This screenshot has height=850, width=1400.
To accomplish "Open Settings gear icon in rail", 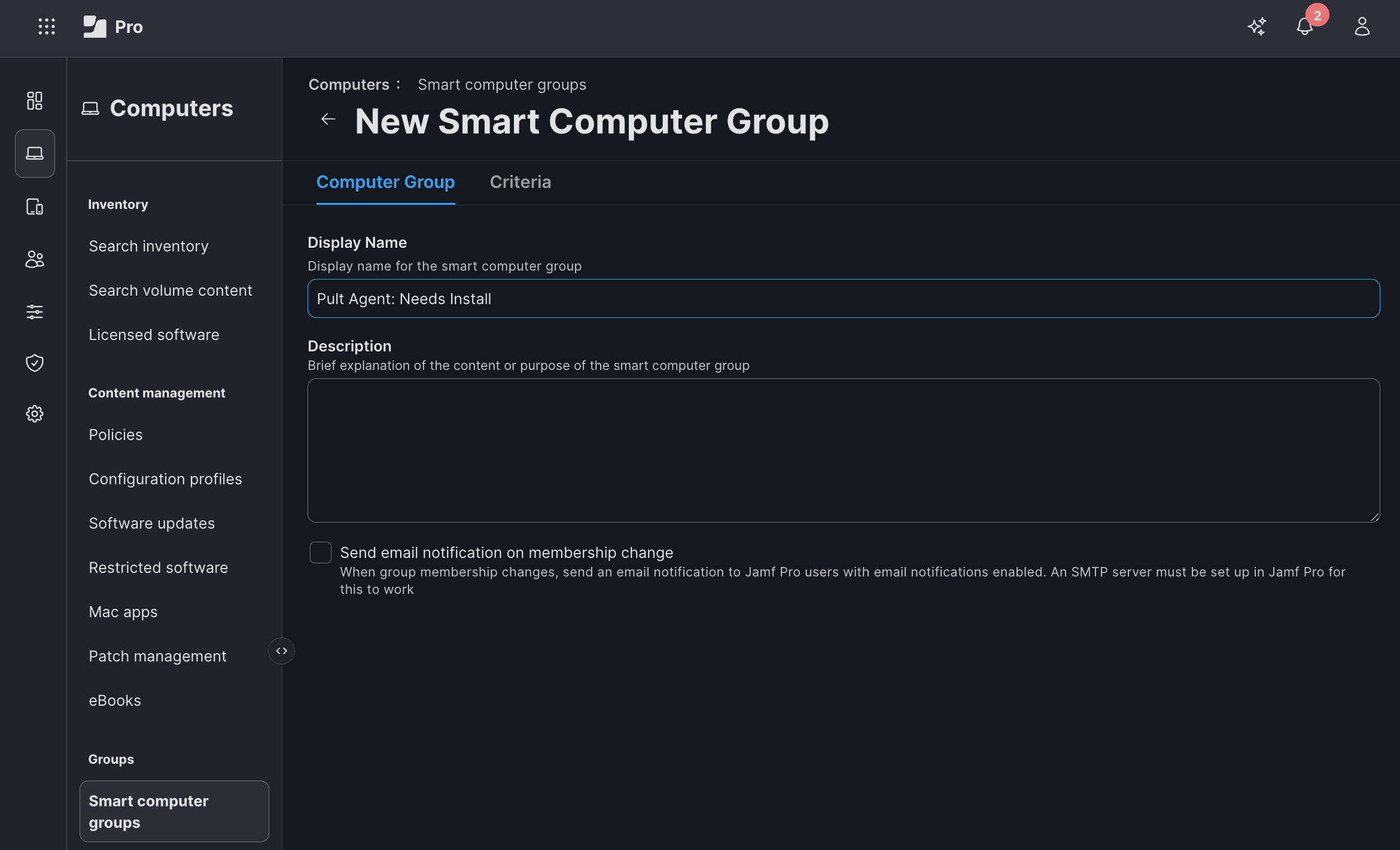I will point(35,414).
